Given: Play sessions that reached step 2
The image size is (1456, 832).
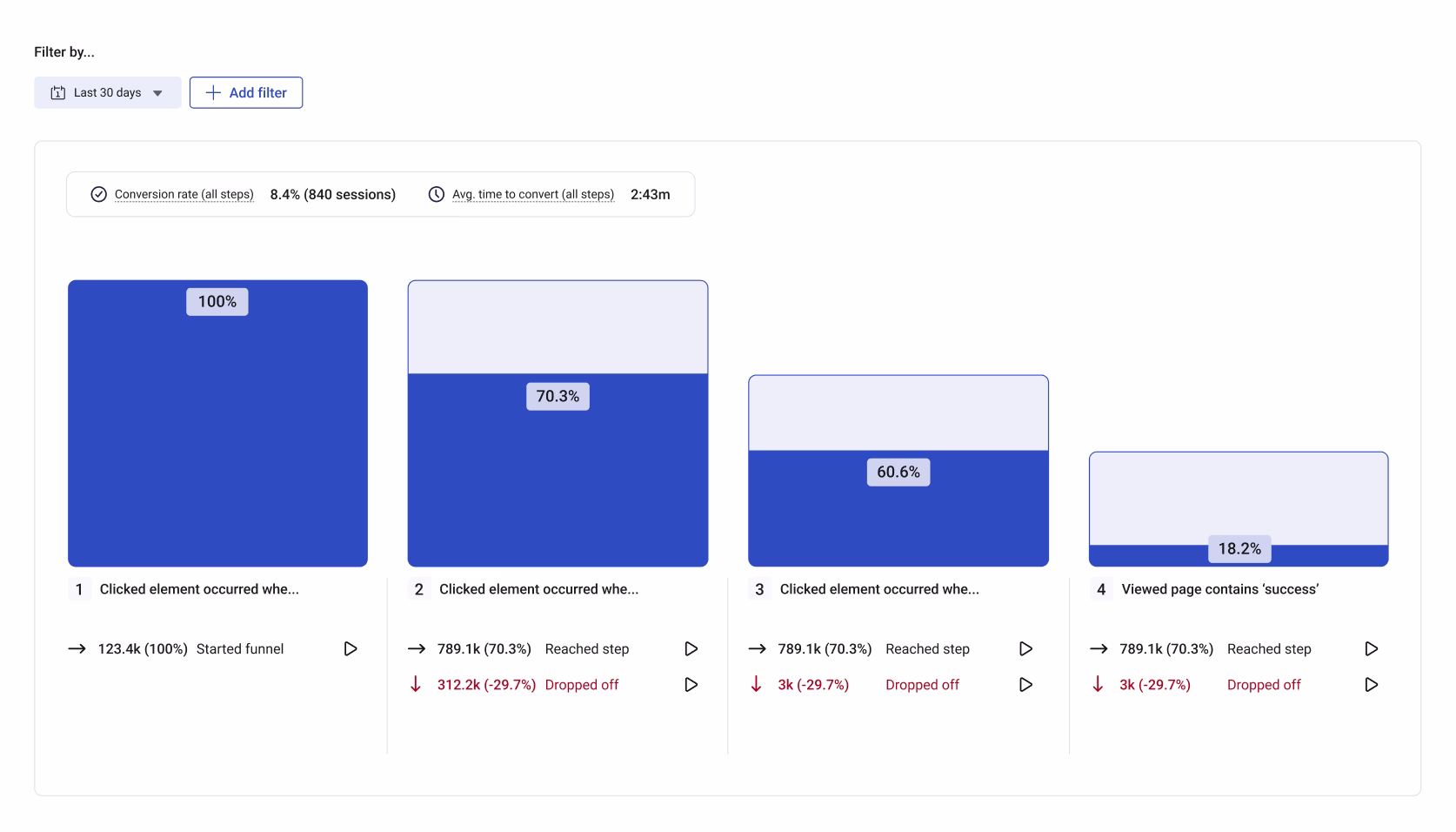Looking at the screenshot, I should click(x=691, y=648).
